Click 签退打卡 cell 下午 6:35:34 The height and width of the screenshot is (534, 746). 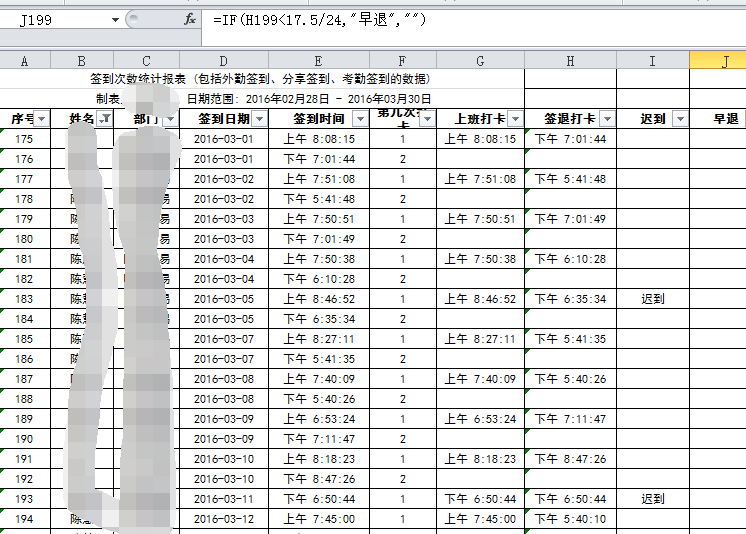pos(570,299)
